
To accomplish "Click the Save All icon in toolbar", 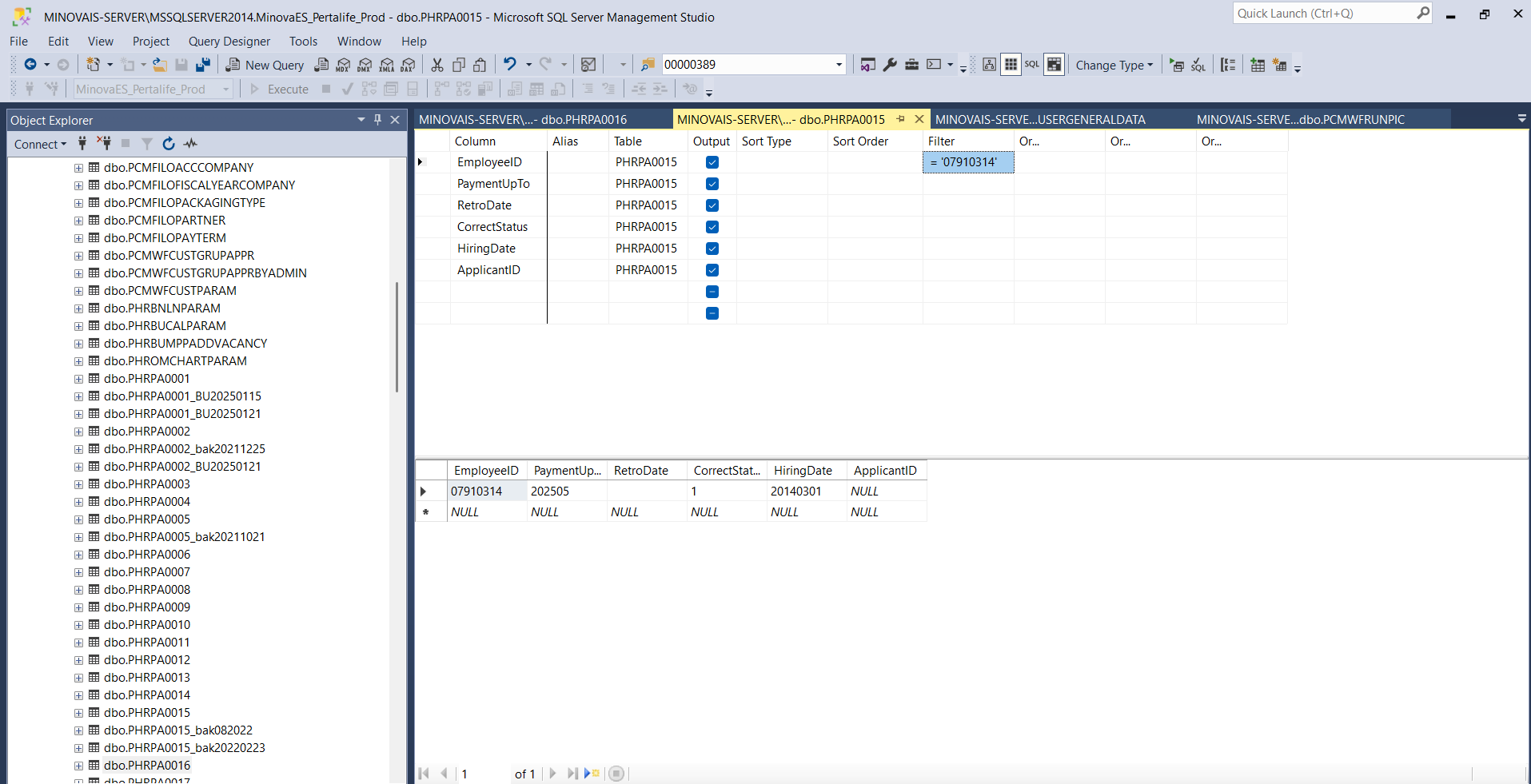I will pyautogui.click(x=203, y=65).
